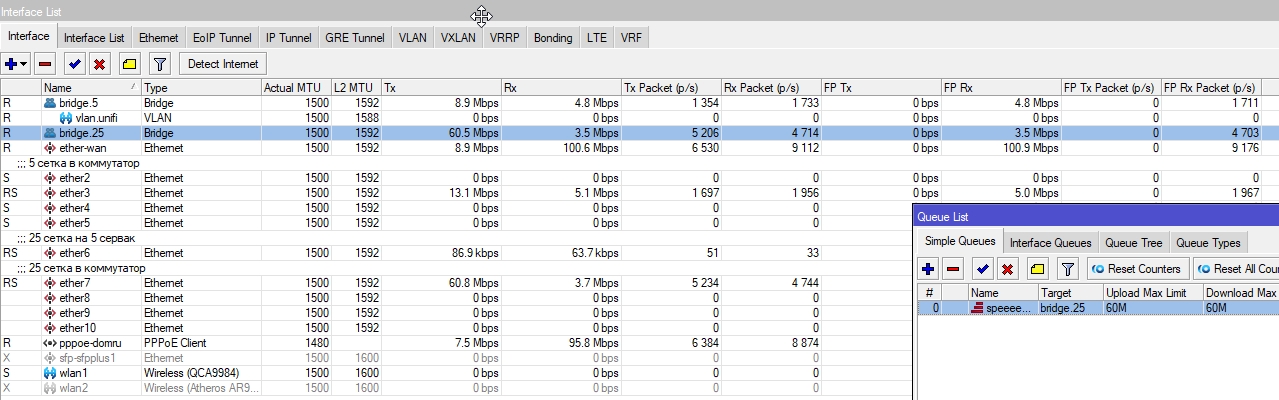Open the Bonding tab
Image resolution: width=1279 pixels, height=400 pixels.
(553, 38)
